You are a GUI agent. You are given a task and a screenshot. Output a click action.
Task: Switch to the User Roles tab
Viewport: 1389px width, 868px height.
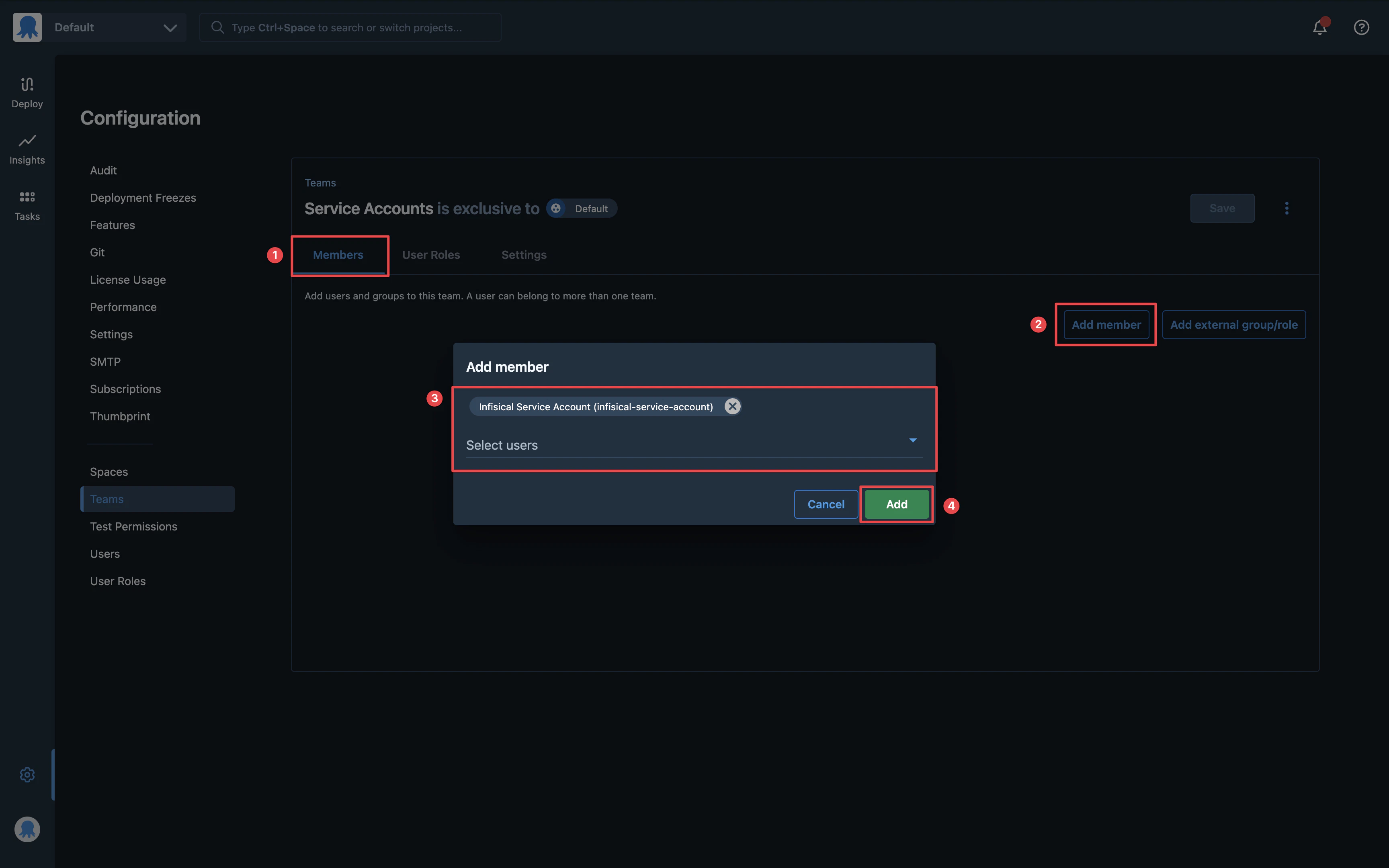coord(431,255)
